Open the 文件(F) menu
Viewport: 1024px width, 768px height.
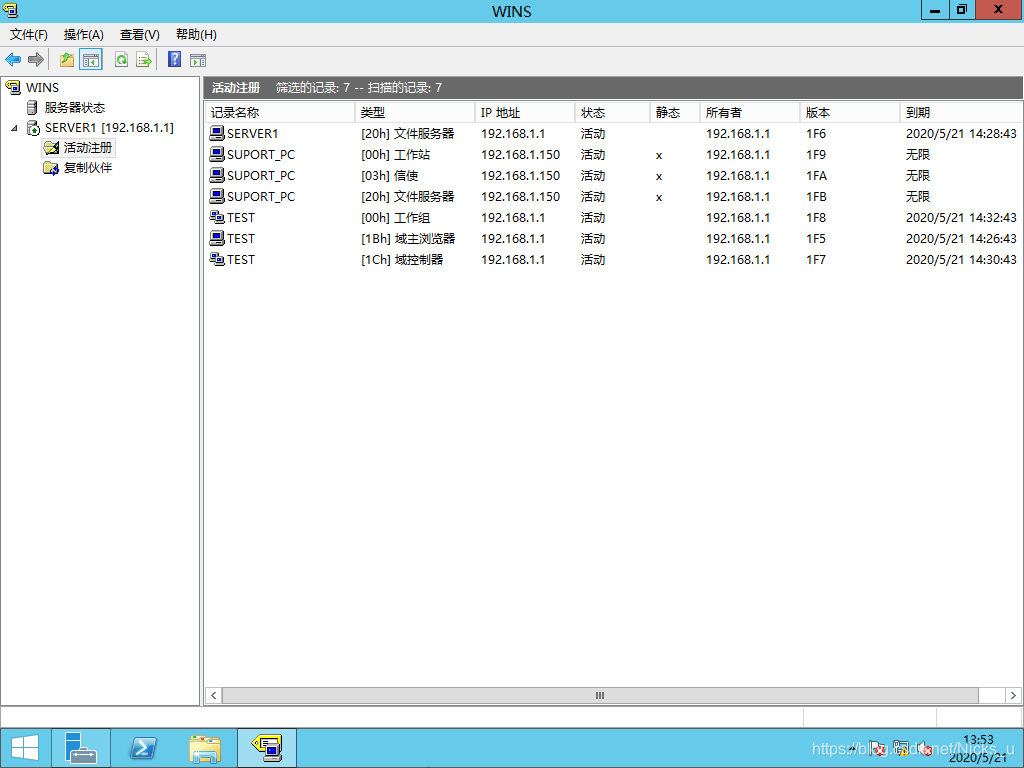tap(29, 35)
